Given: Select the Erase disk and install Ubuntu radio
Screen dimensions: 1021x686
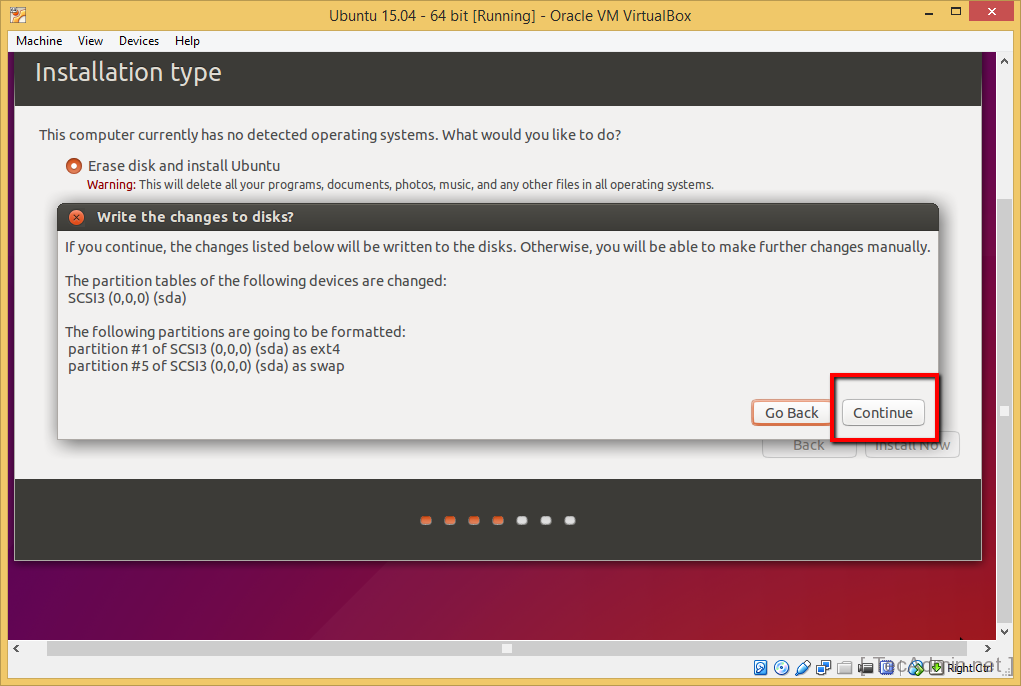Looking at the screenshot, I should pyautogui.click(x=74, y=166).
